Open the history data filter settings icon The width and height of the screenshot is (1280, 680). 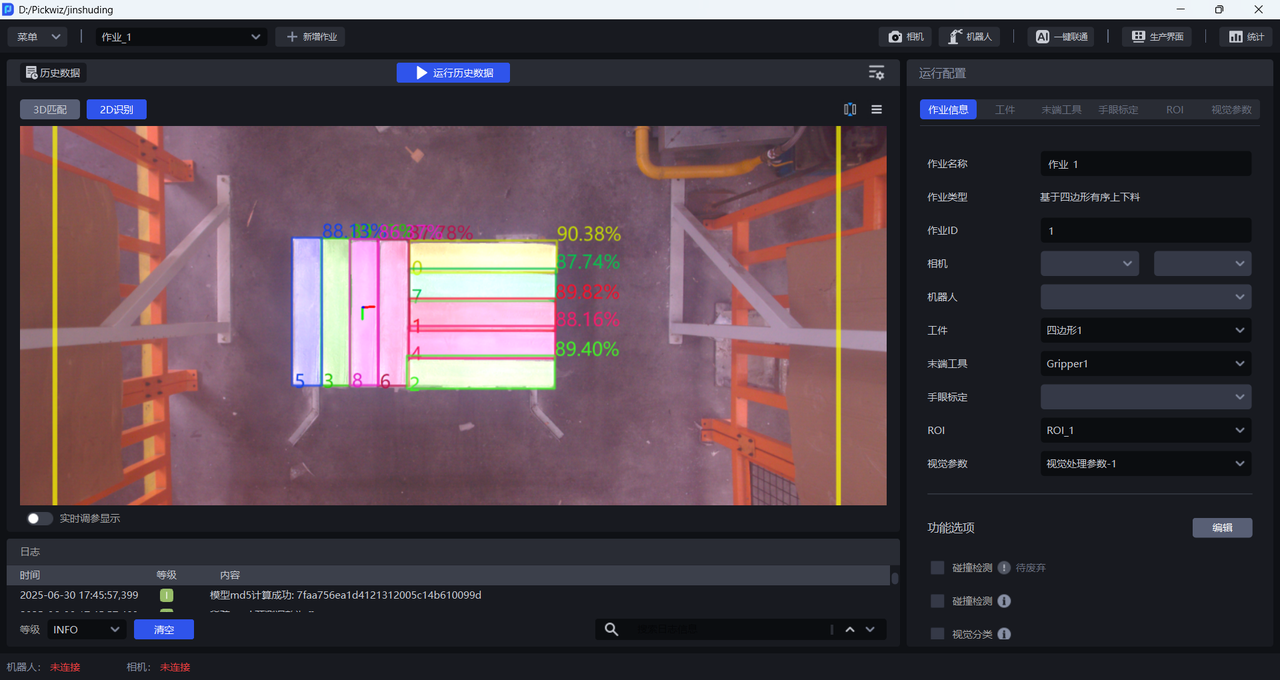pyautogui.click(x=876, y=73)
